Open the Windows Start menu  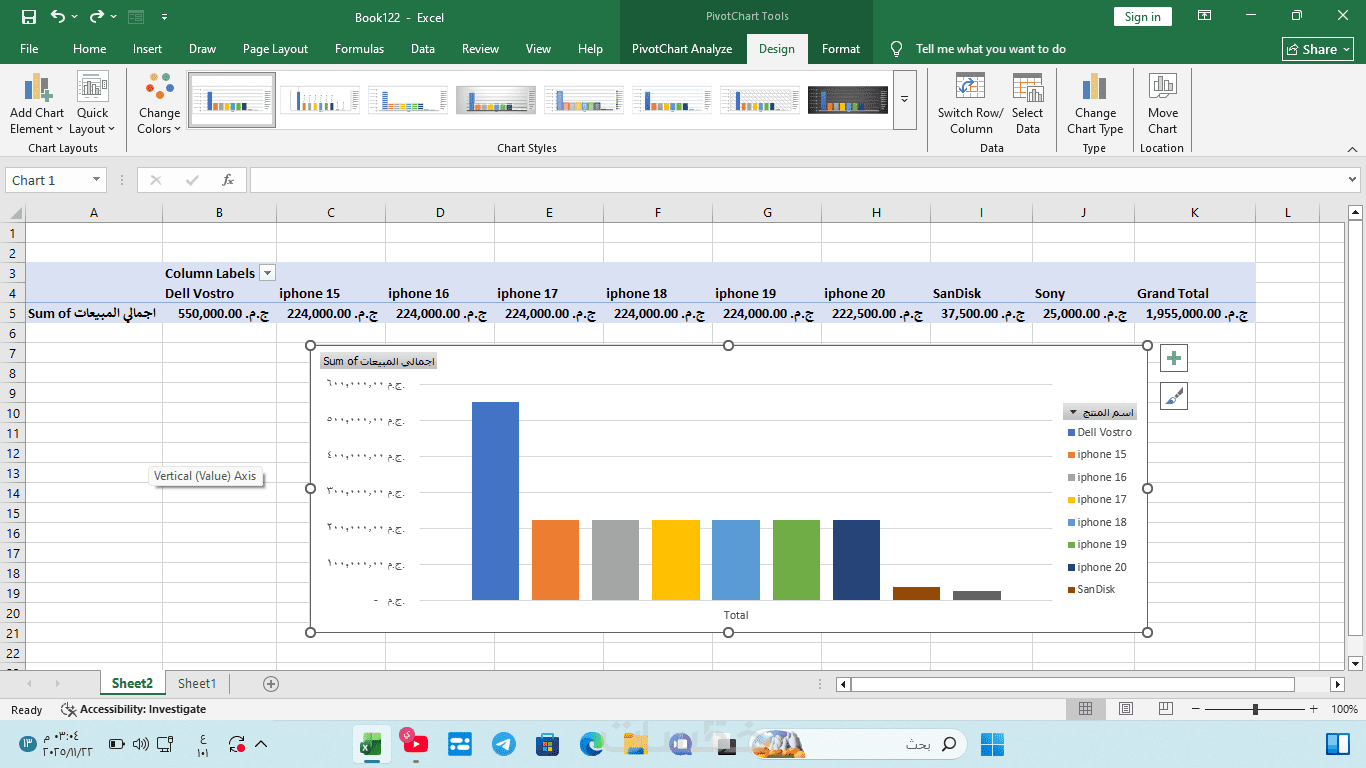point(992,744)
